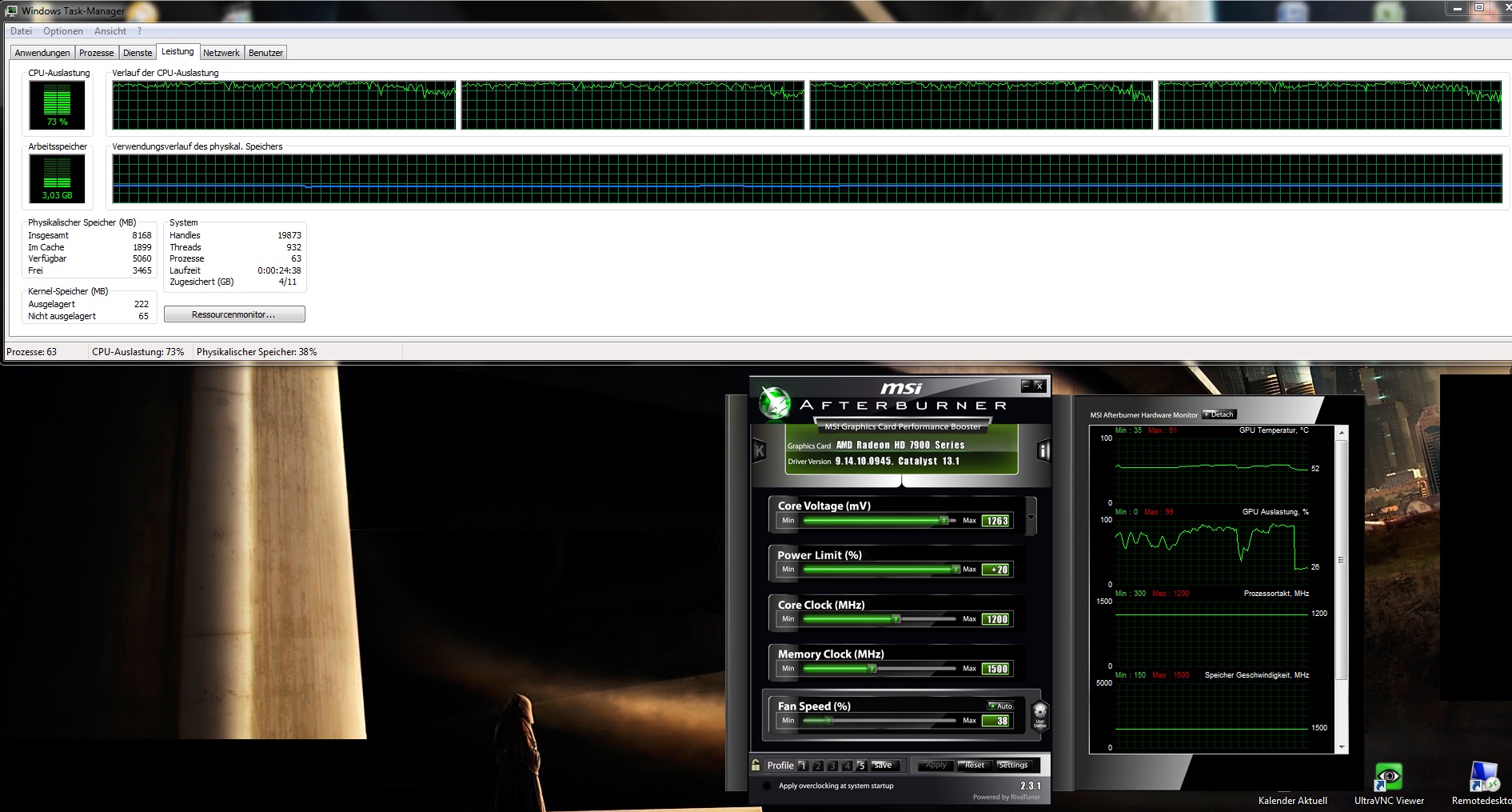Click 'Physikalischer Speicher: 38%' status bar entry
Screen dimensions: 1512x812
point(257,352)
